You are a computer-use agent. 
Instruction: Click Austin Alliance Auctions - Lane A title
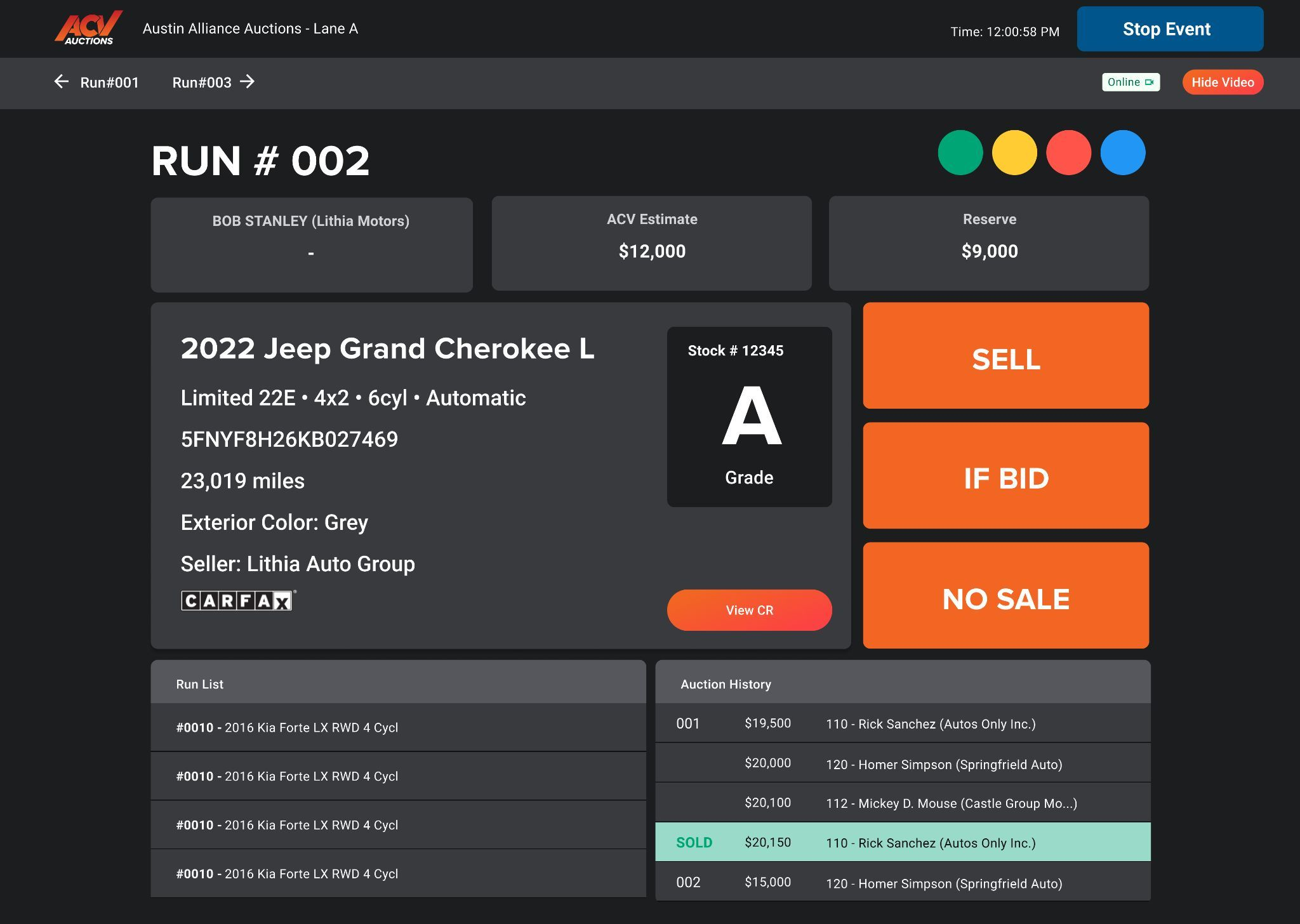[x=250, y=29]
